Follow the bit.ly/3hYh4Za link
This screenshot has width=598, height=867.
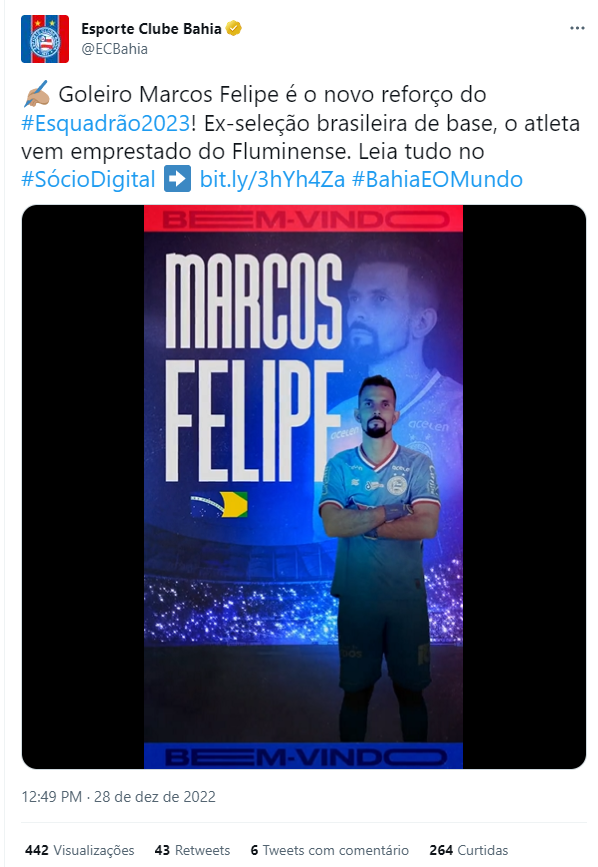[x=272, y=180]
